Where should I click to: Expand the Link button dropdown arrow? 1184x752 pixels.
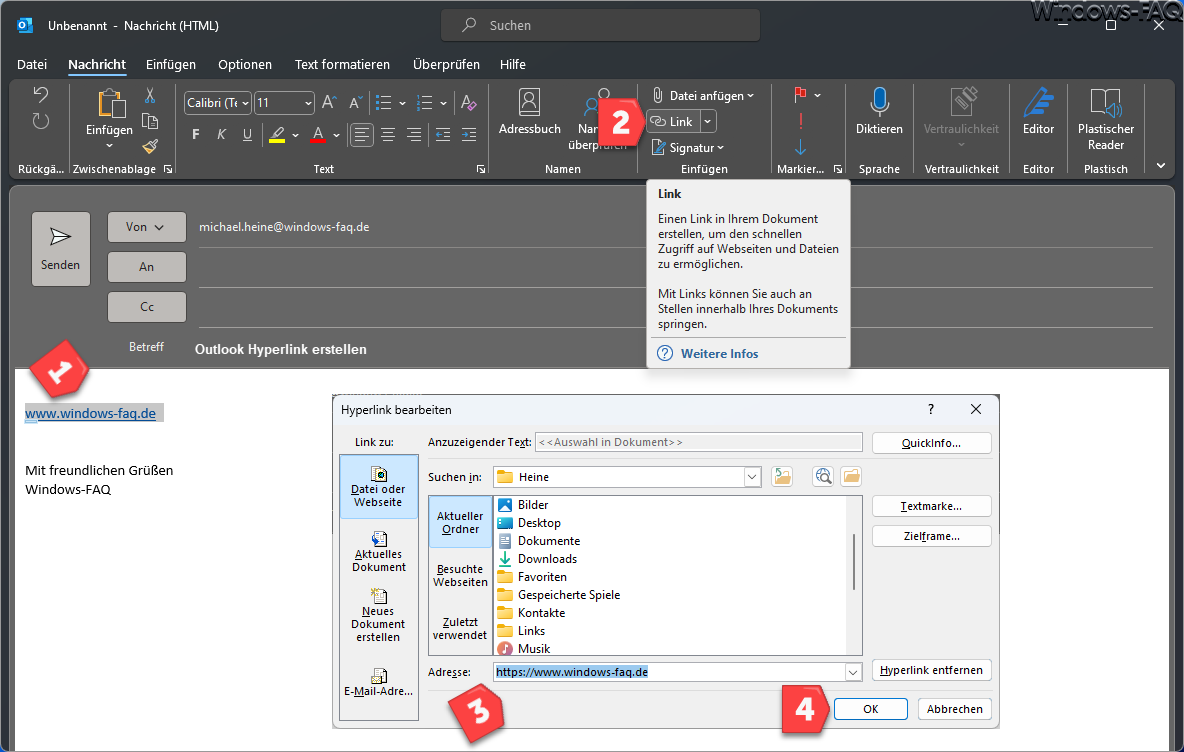(x=708, y=122)
